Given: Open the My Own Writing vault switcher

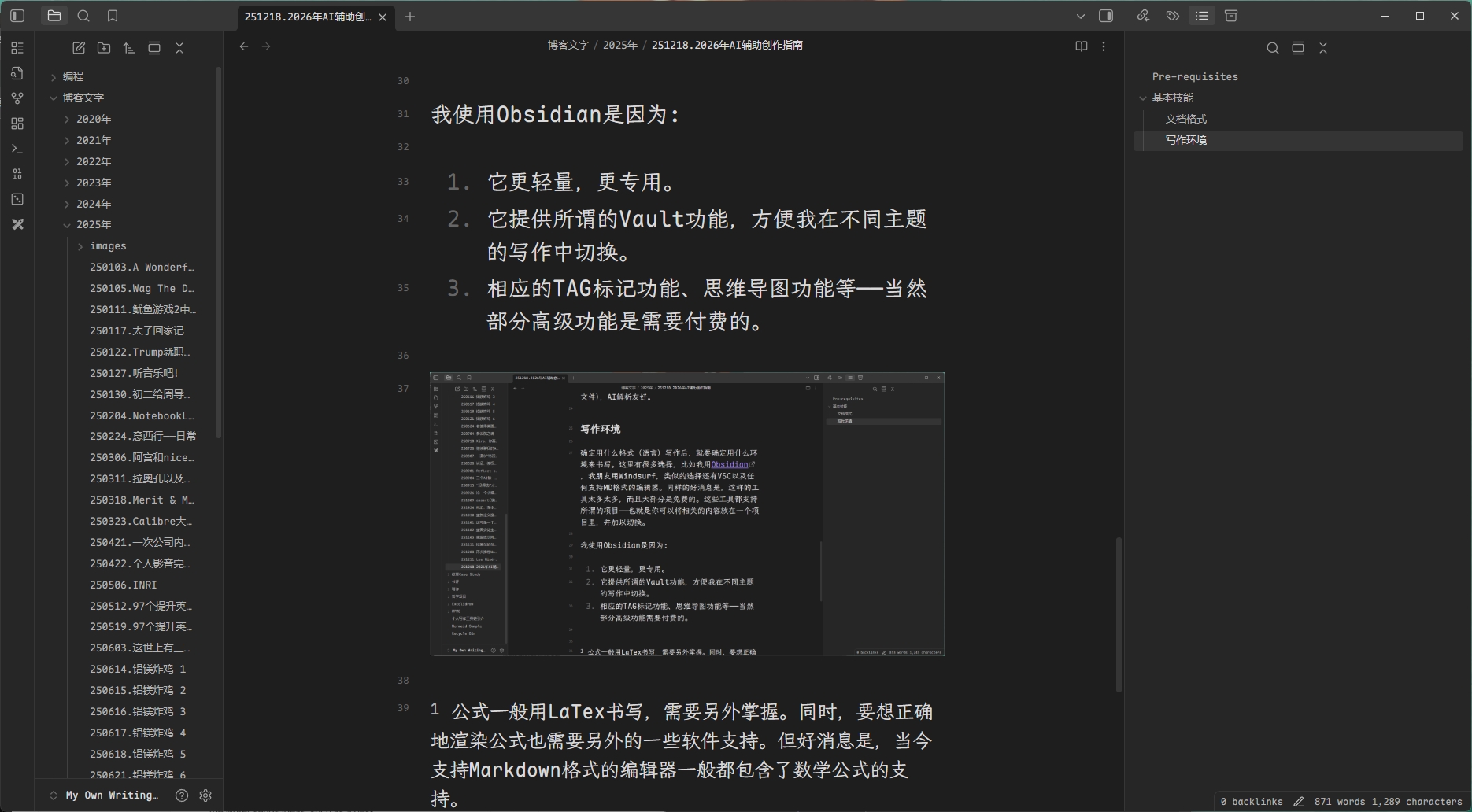Looking at the screenshot, I should coord(110,795).
